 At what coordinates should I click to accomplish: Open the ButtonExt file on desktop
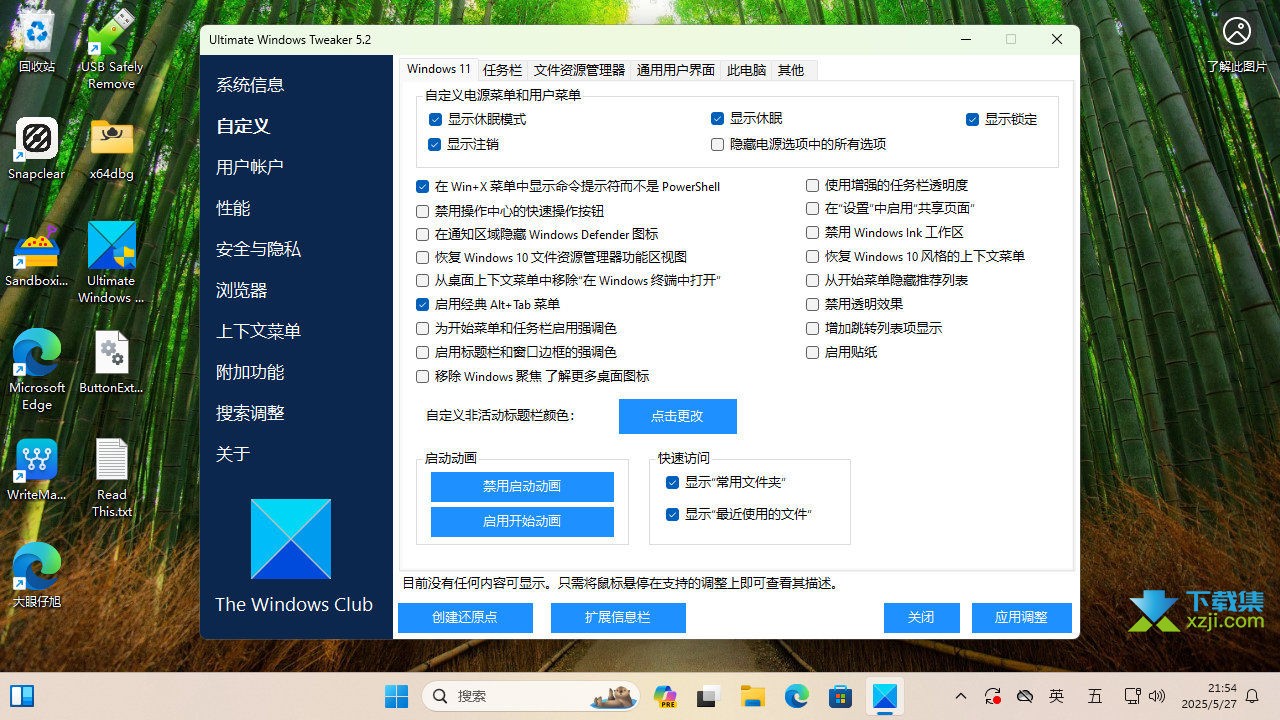click(x=111, y=362)
